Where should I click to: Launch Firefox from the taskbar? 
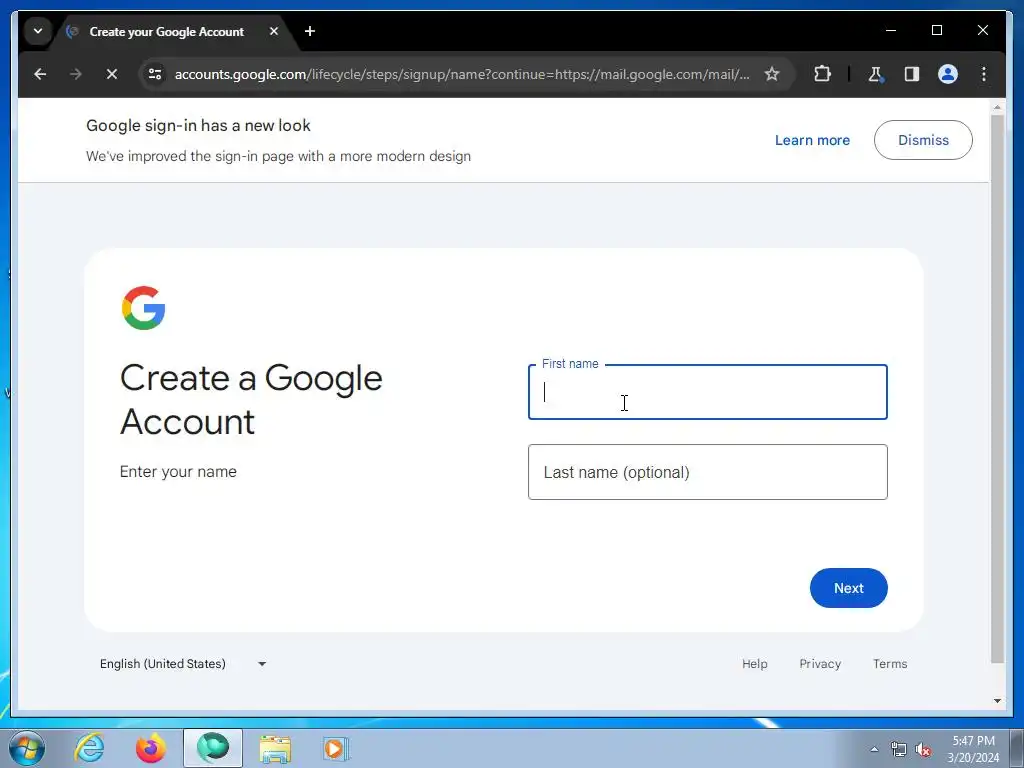tap(151, 748)
